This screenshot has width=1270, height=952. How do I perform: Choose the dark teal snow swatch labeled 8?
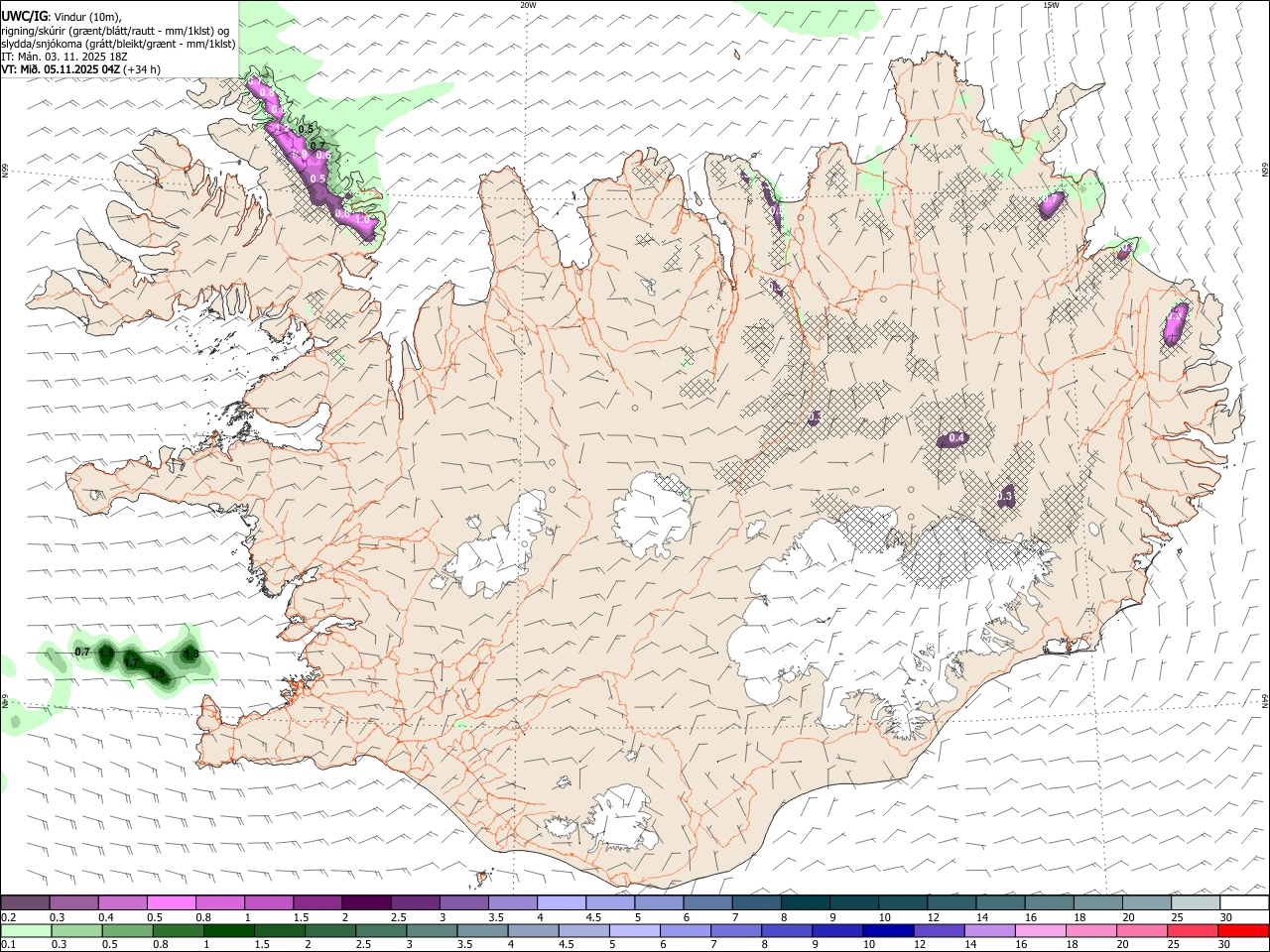[805, 903]
